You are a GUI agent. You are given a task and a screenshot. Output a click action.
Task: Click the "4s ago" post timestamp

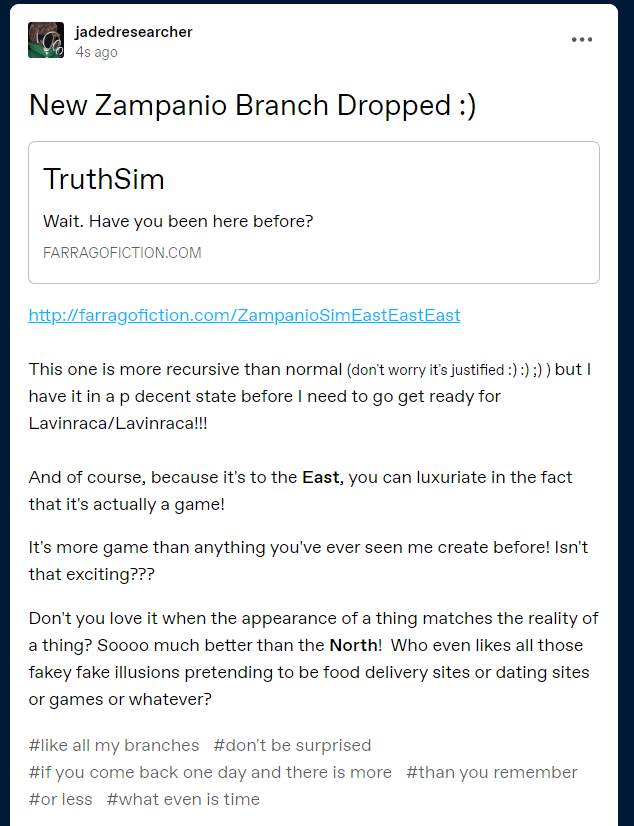(96, 52)
